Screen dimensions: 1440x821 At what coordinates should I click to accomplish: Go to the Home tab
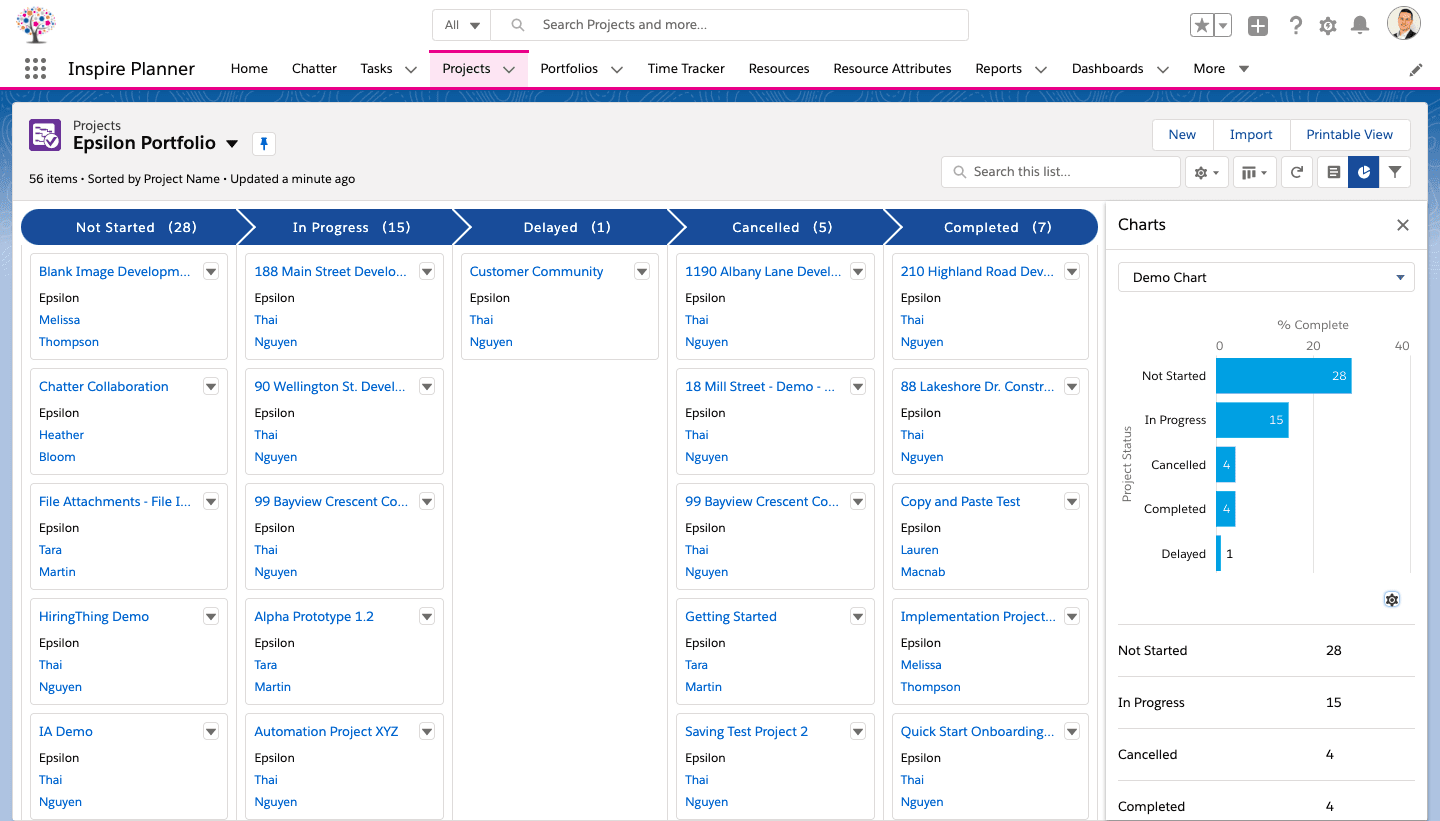click(249, 69)
